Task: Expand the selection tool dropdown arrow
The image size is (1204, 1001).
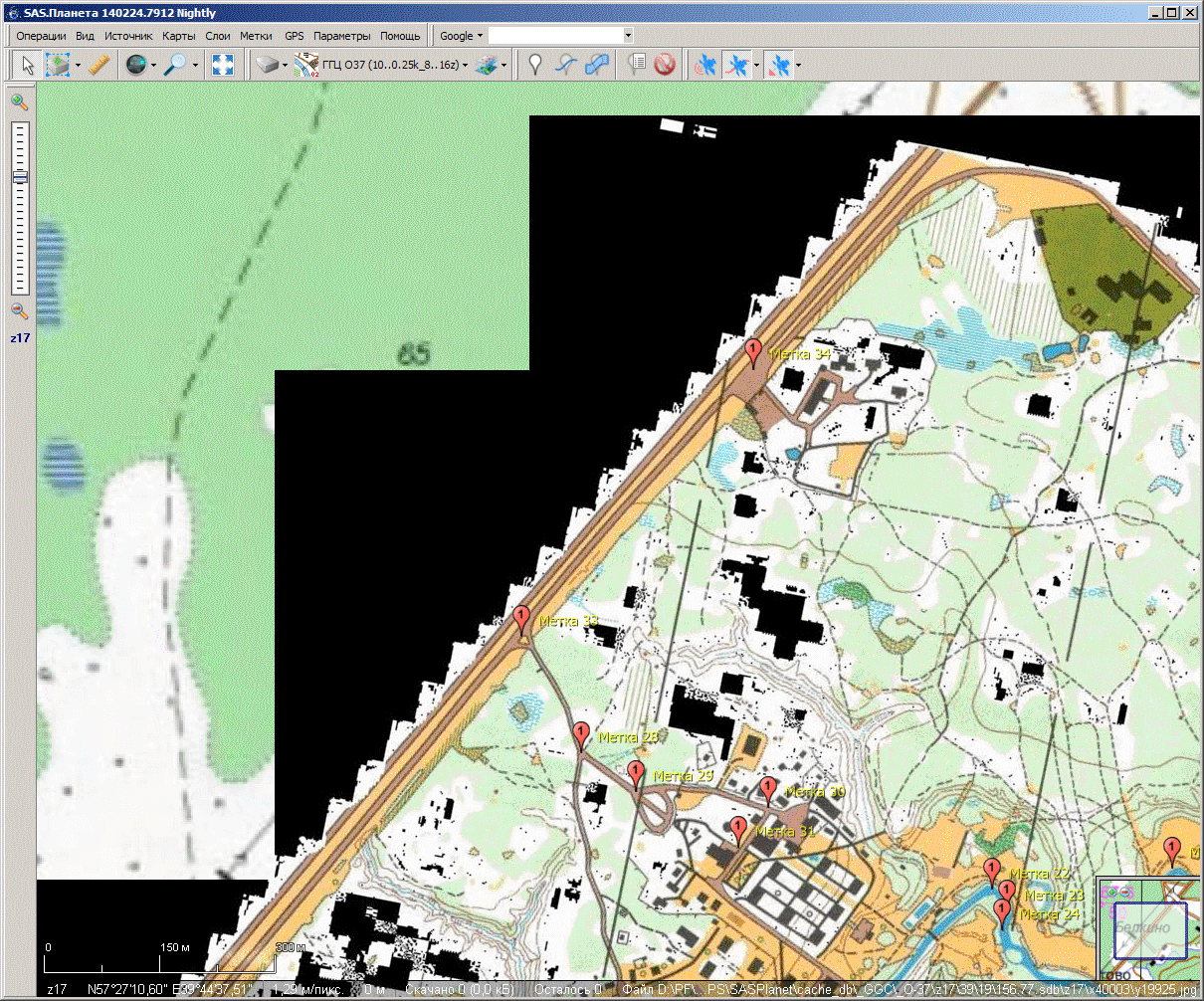Action: click(78, 67)
